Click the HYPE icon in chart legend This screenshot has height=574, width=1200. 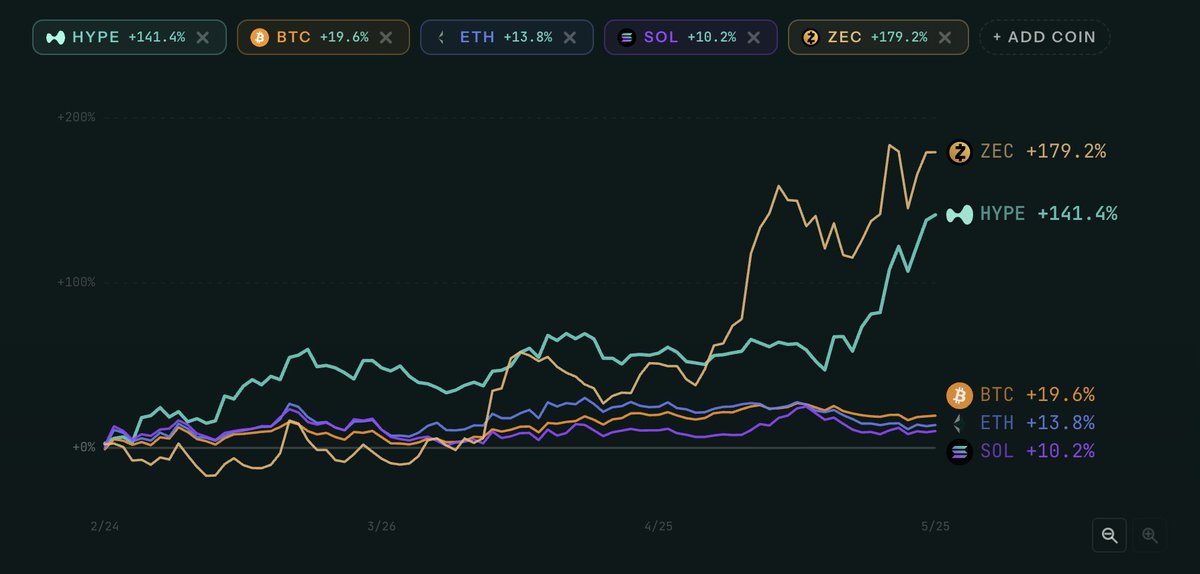point(960,214)
